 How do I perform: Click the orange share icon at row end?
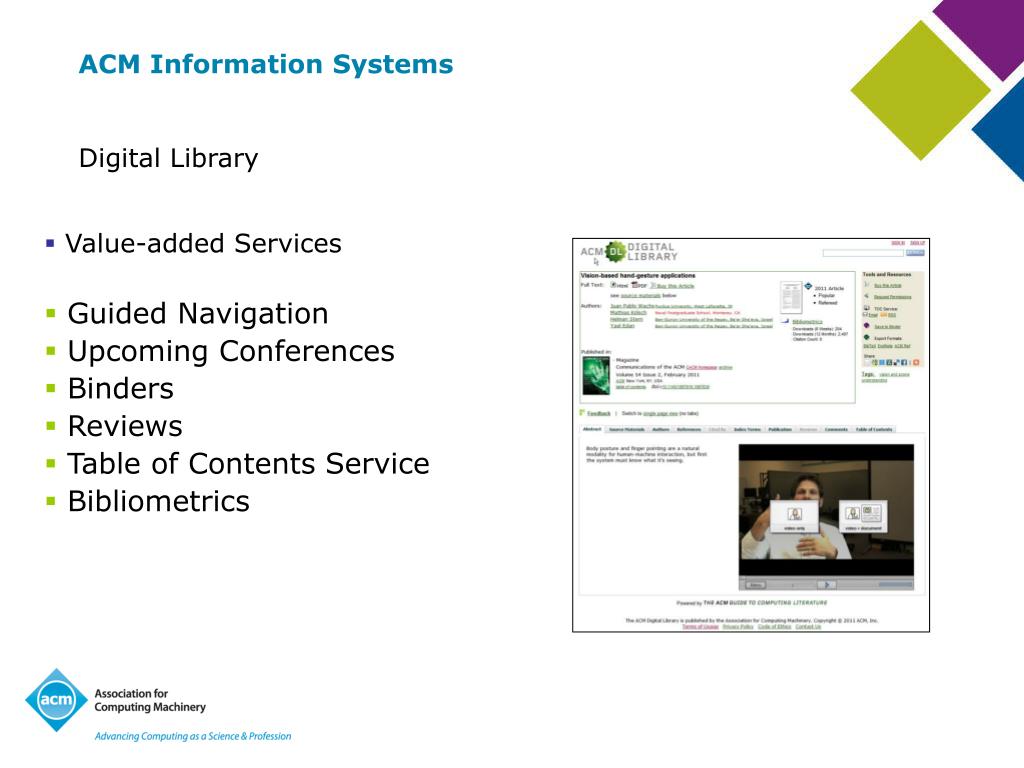click(916, 362)
